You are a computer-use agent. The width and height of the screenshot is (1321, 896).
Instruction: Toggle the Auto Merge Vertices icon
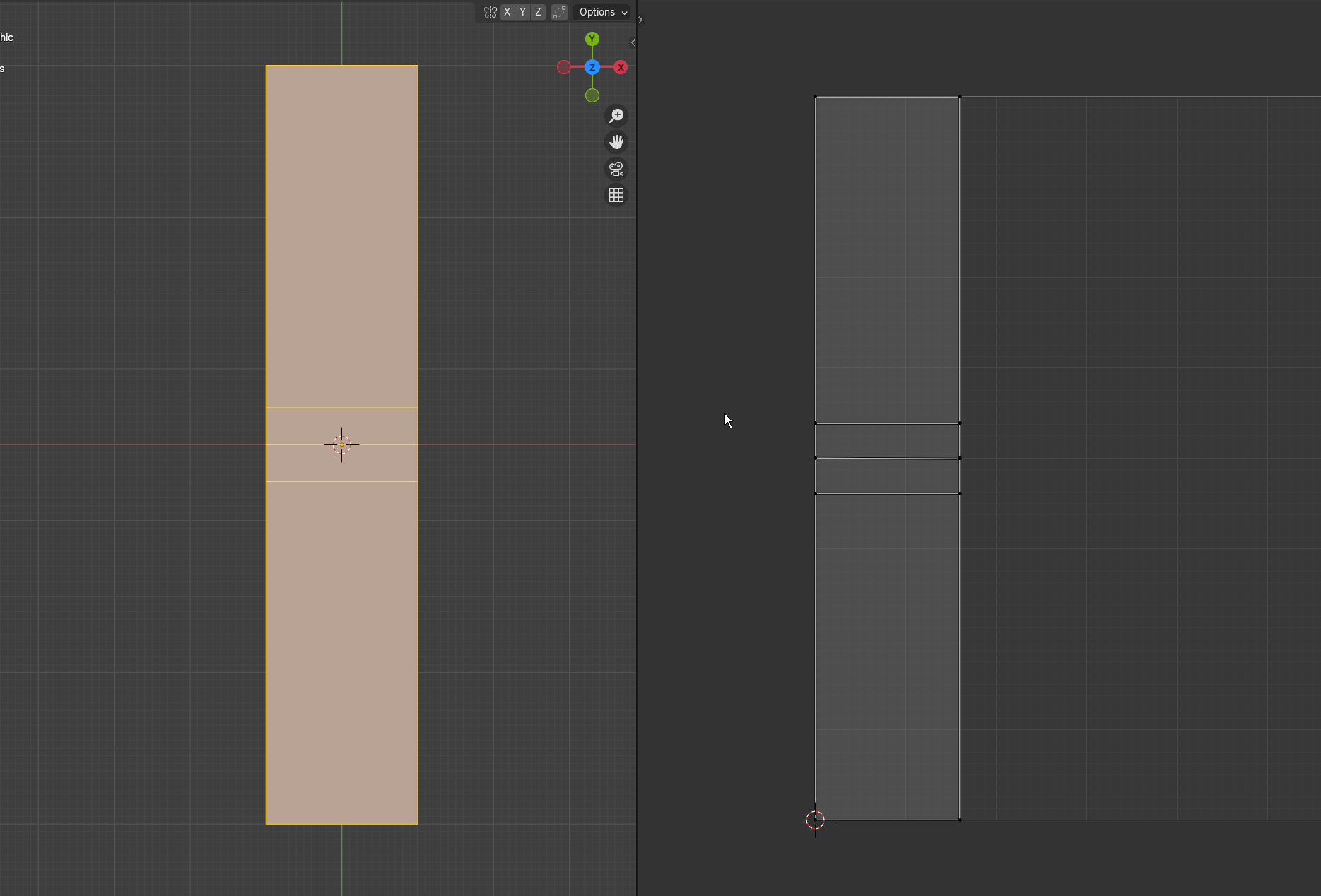tap(559, 12)
